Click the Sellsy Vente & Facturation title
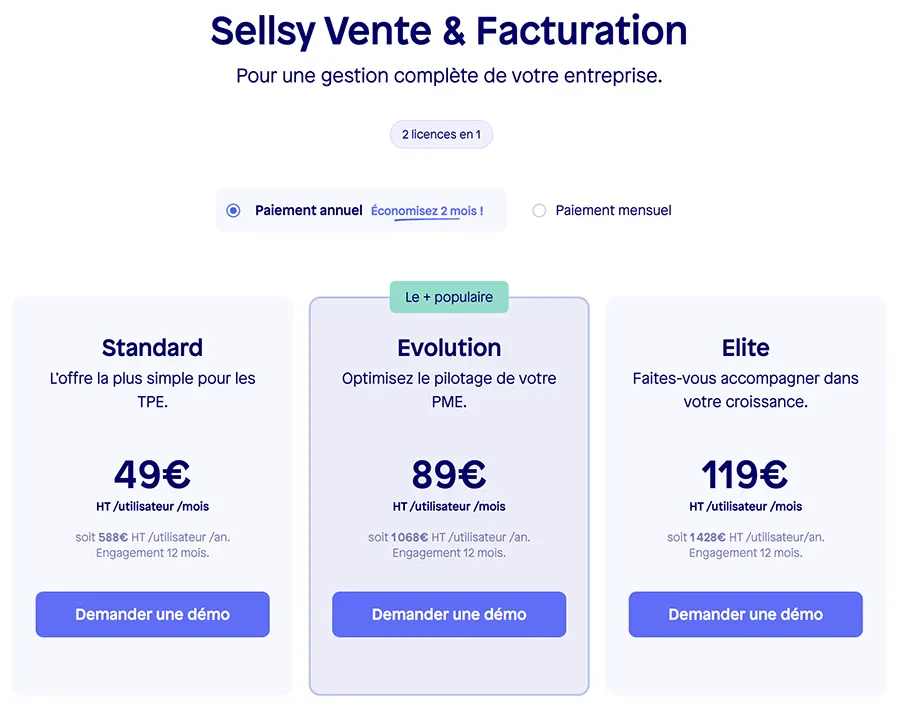This screenshot has height=711, width=900. coord(449,31)
